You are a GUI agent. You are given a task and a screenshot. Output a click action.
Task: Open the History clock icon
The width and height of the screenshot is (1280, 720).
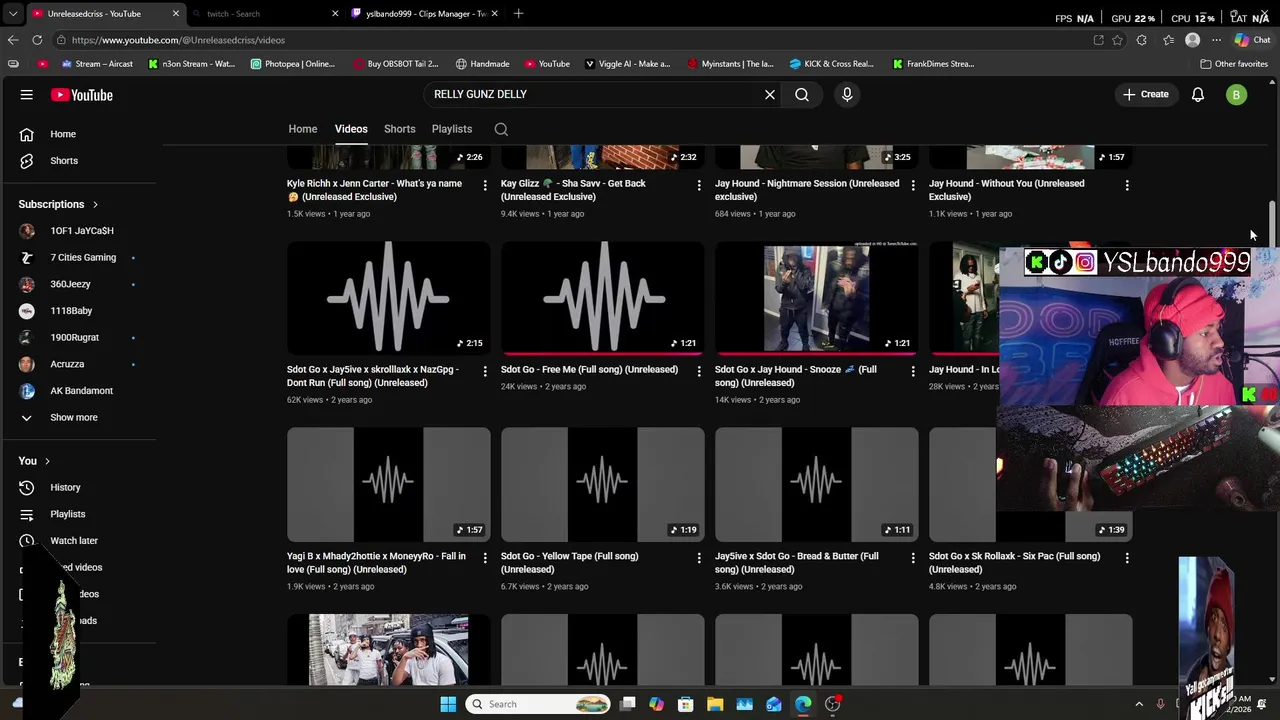click(27, 487)
